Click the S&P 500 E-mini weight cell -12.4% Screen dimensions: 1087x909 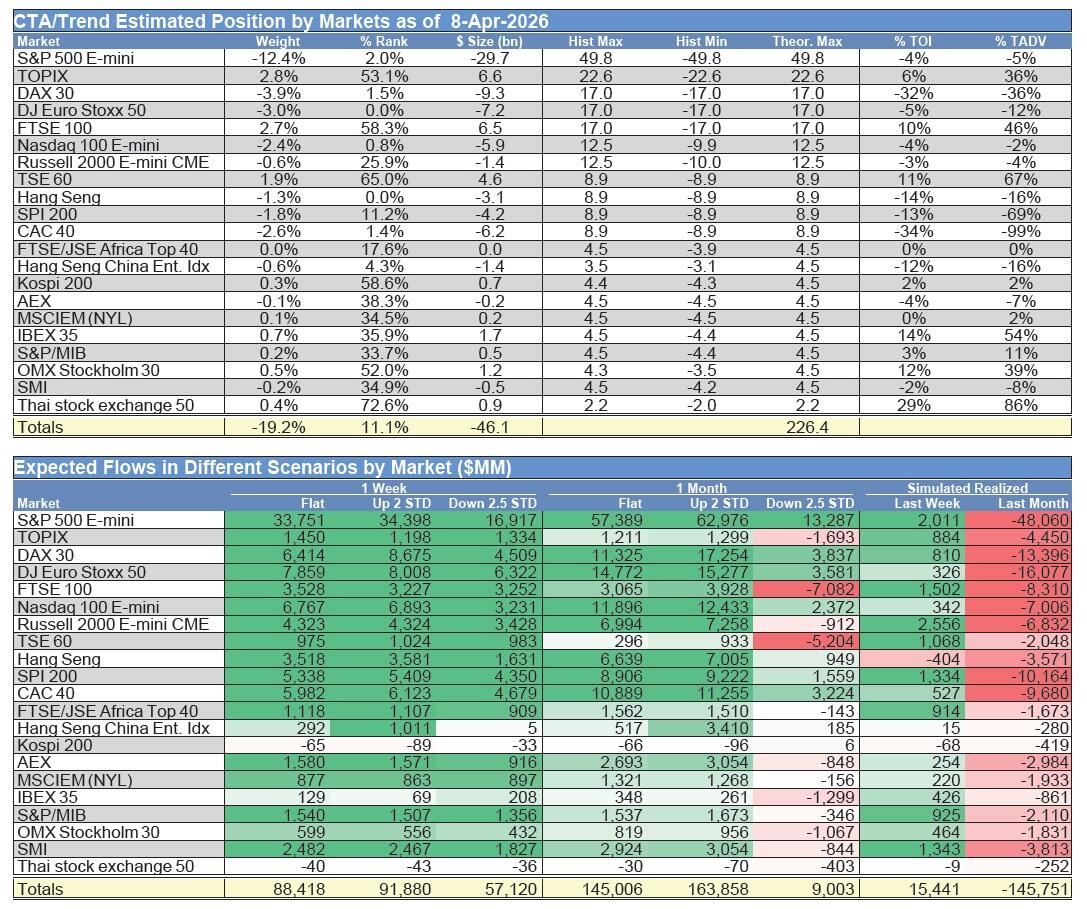[278, 58]
